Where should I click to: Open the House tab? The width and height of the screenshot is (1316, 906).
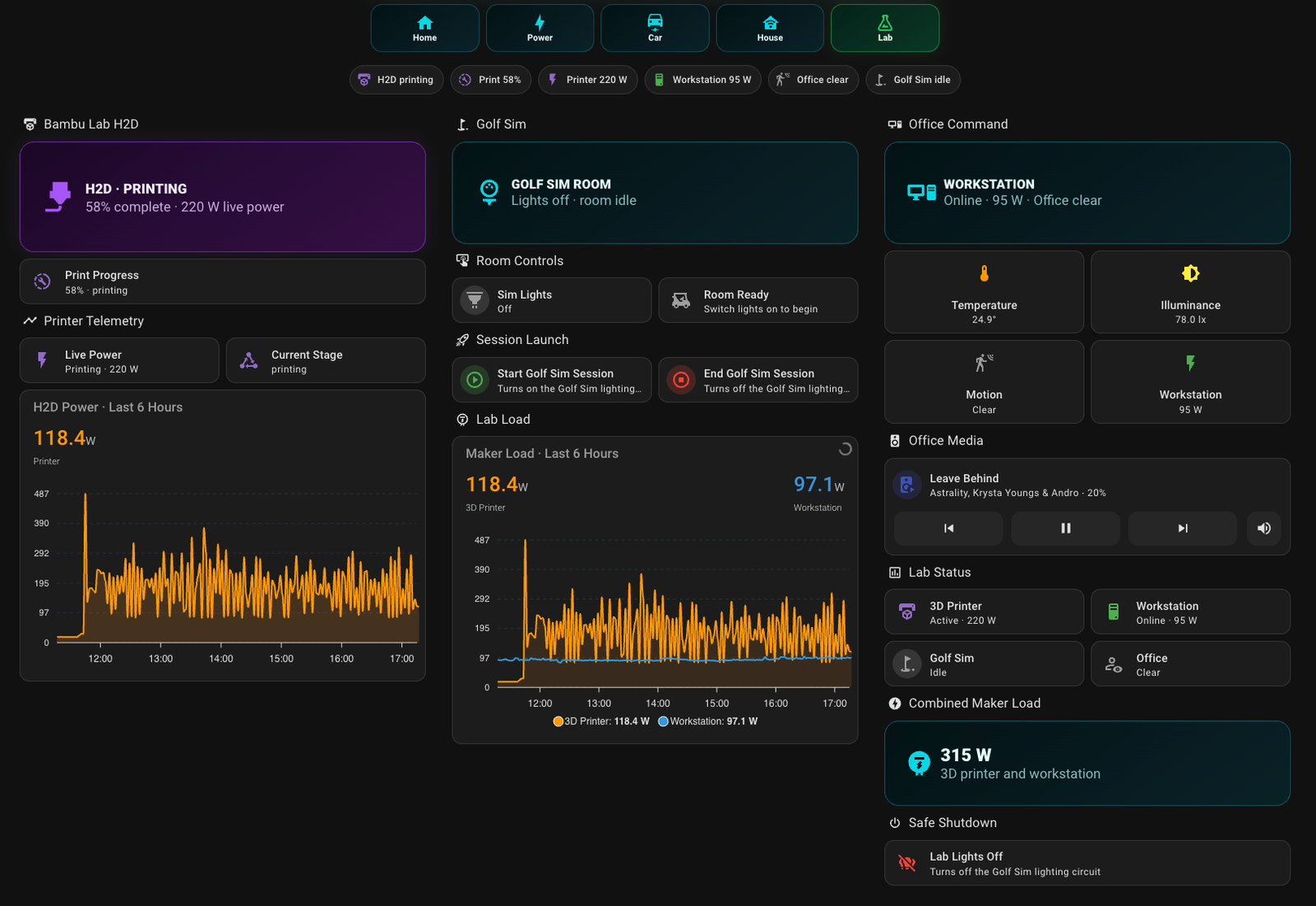pyautogui.click(x=770, y=28)
